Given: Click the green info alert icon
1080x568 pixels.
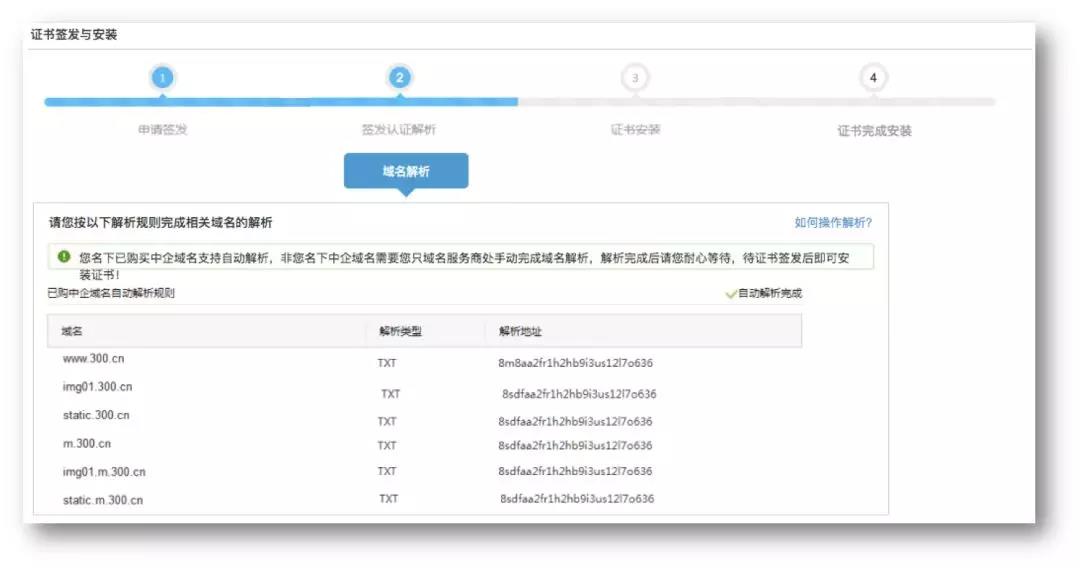Looking at the screenshot, I should tap(64, 257).
